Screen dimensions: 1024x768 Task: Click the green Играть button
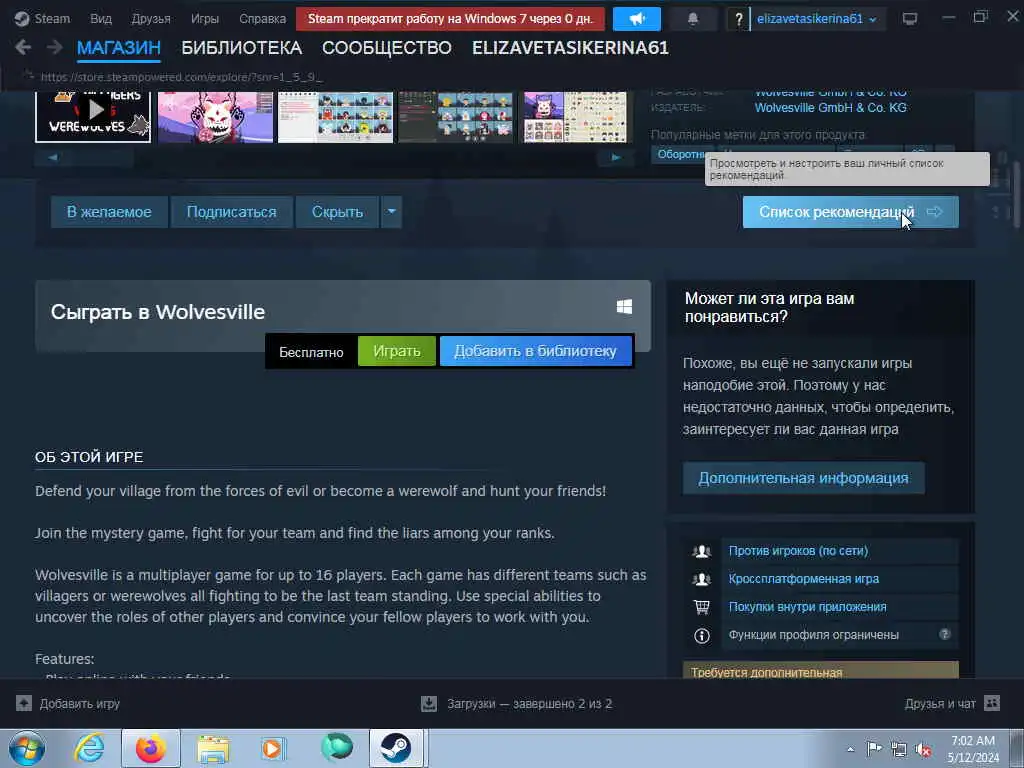pyautogui.click(x=396, y=351)
